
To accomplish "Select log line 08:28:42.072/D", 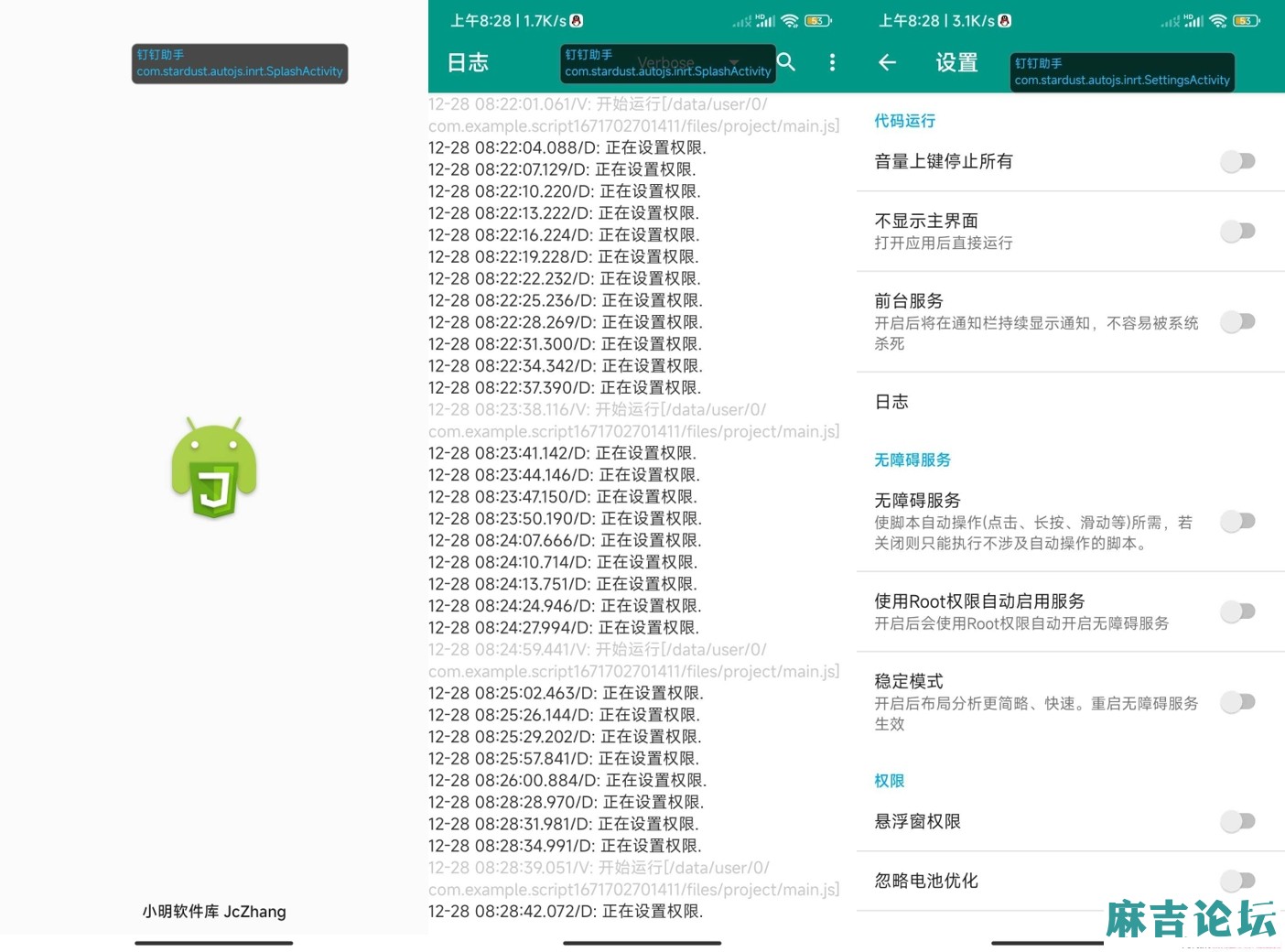I will click(566, 912).
